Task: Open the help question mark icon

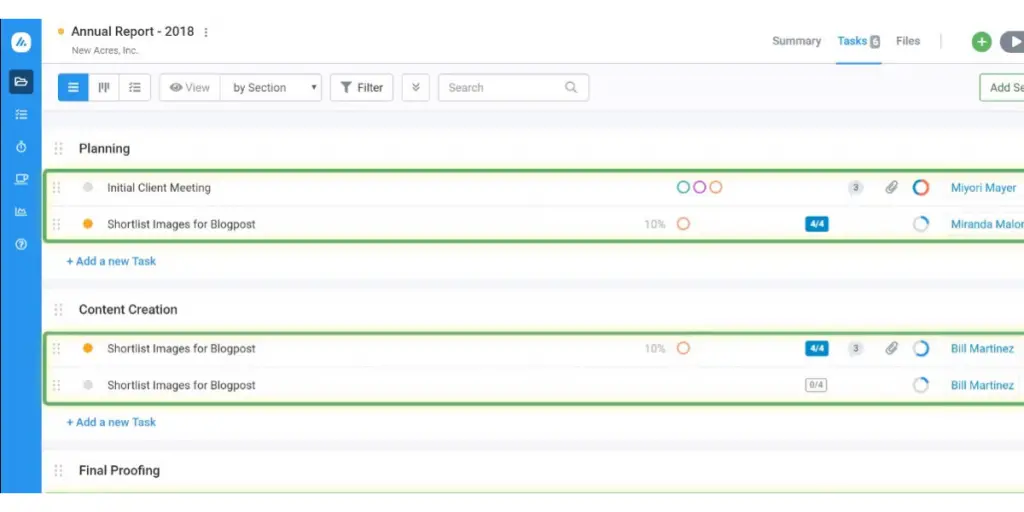Action: [x=21, y=244]
